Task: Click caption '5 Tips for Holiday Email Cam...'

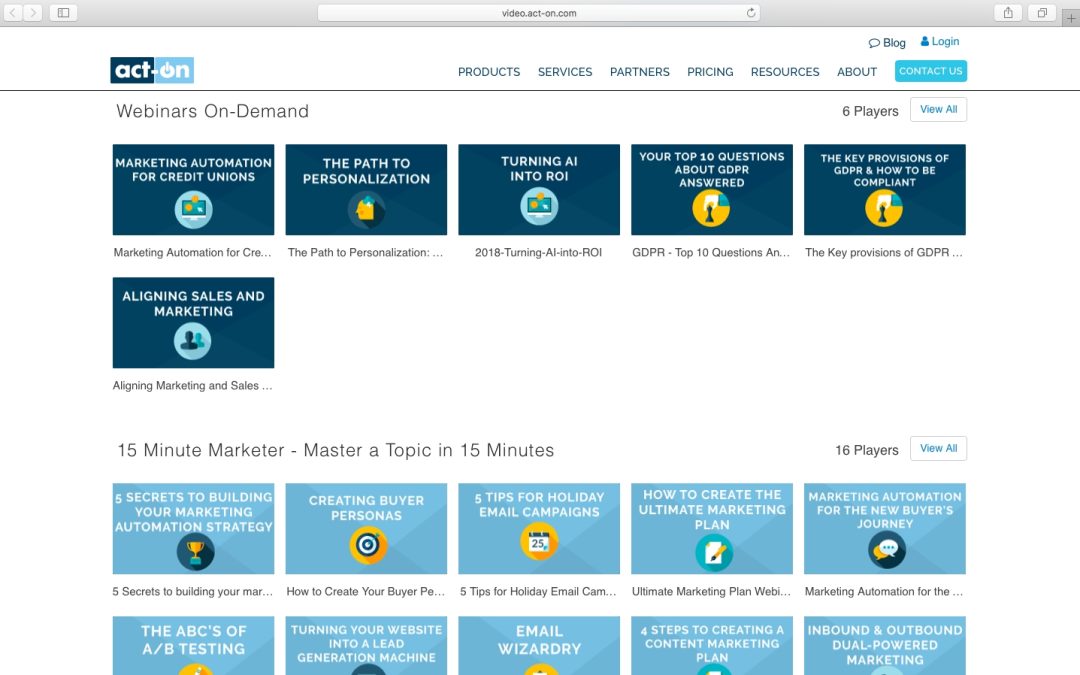Action: [x=539, y=592]
